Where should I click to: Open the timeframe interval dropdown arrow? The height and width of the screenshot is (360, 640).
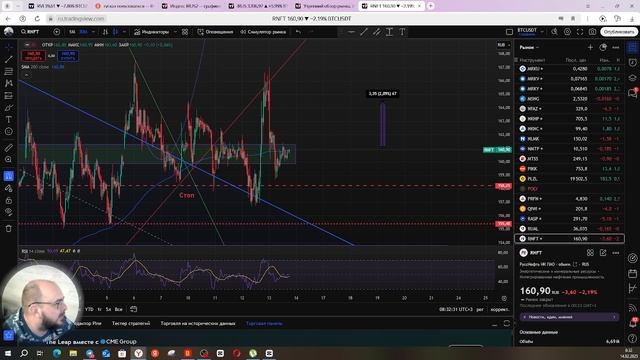click(93, 32)
